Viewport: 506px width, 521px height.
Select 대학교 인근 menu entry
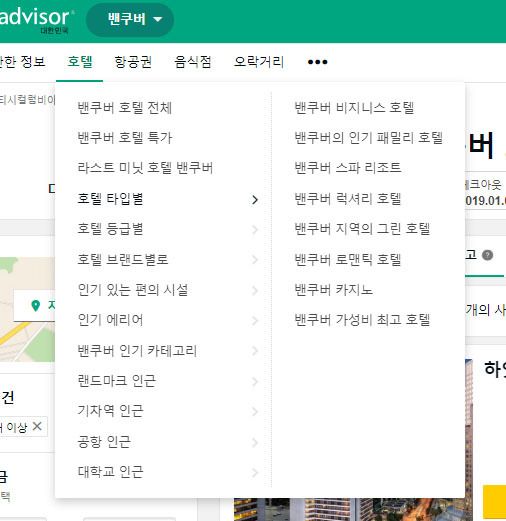point(110,472)
